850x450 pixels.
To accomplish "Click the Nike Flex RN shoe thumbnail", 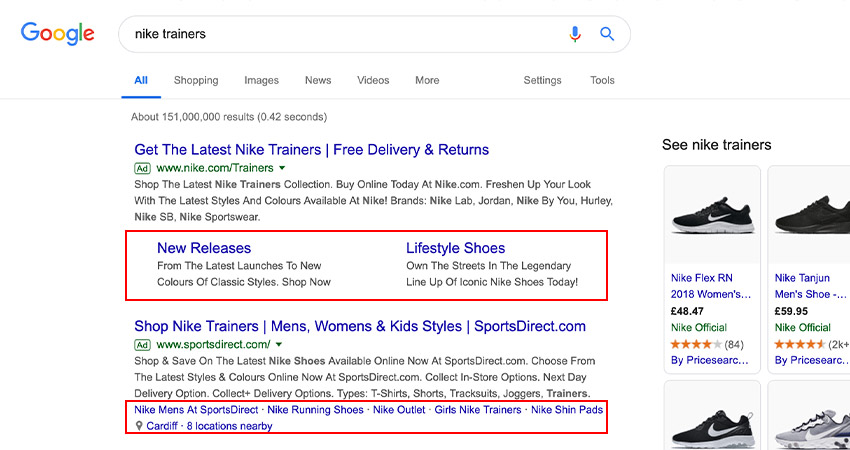I will click(712, 215).
